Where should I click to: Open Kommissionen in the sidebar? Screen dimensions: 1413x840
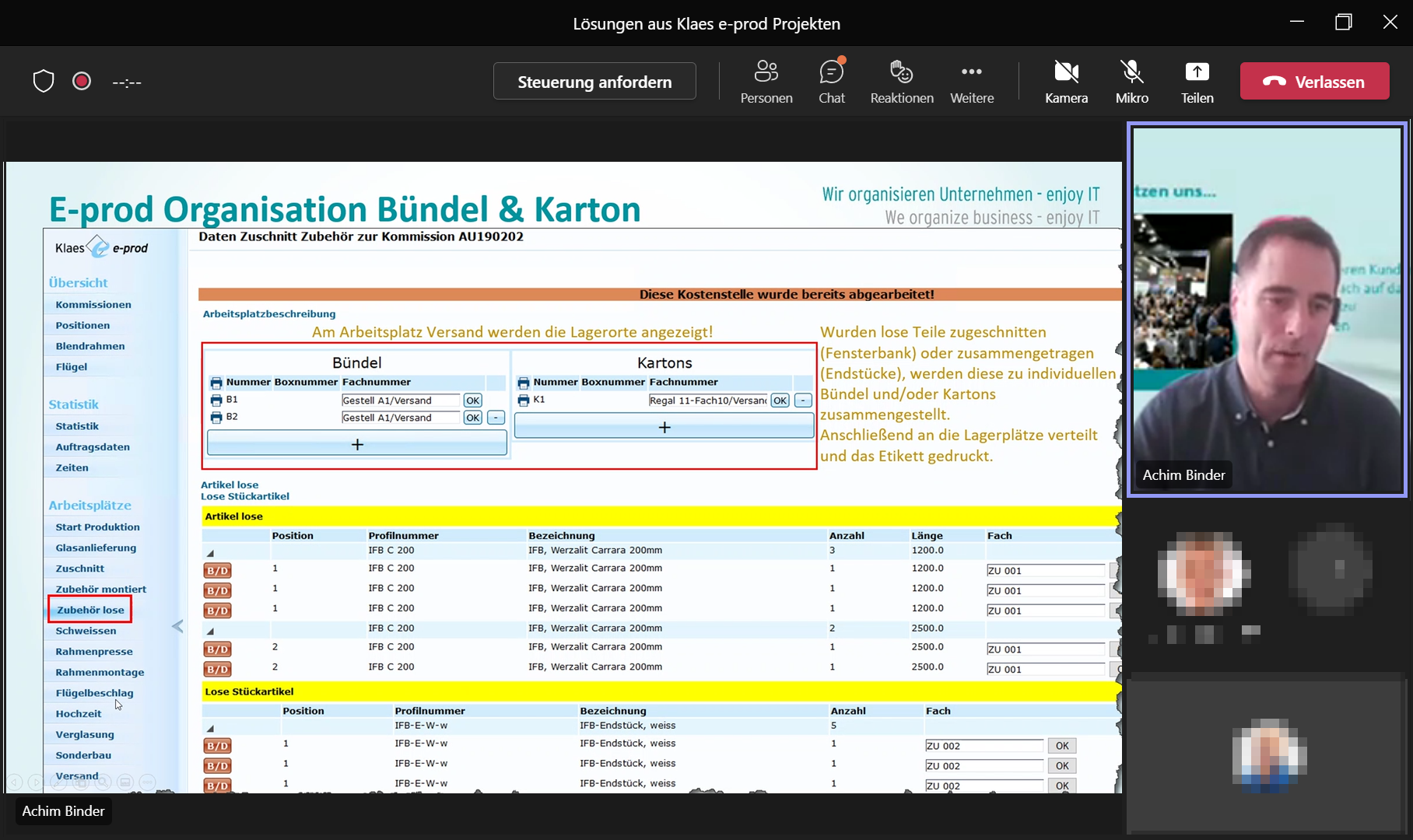[93, 305]
